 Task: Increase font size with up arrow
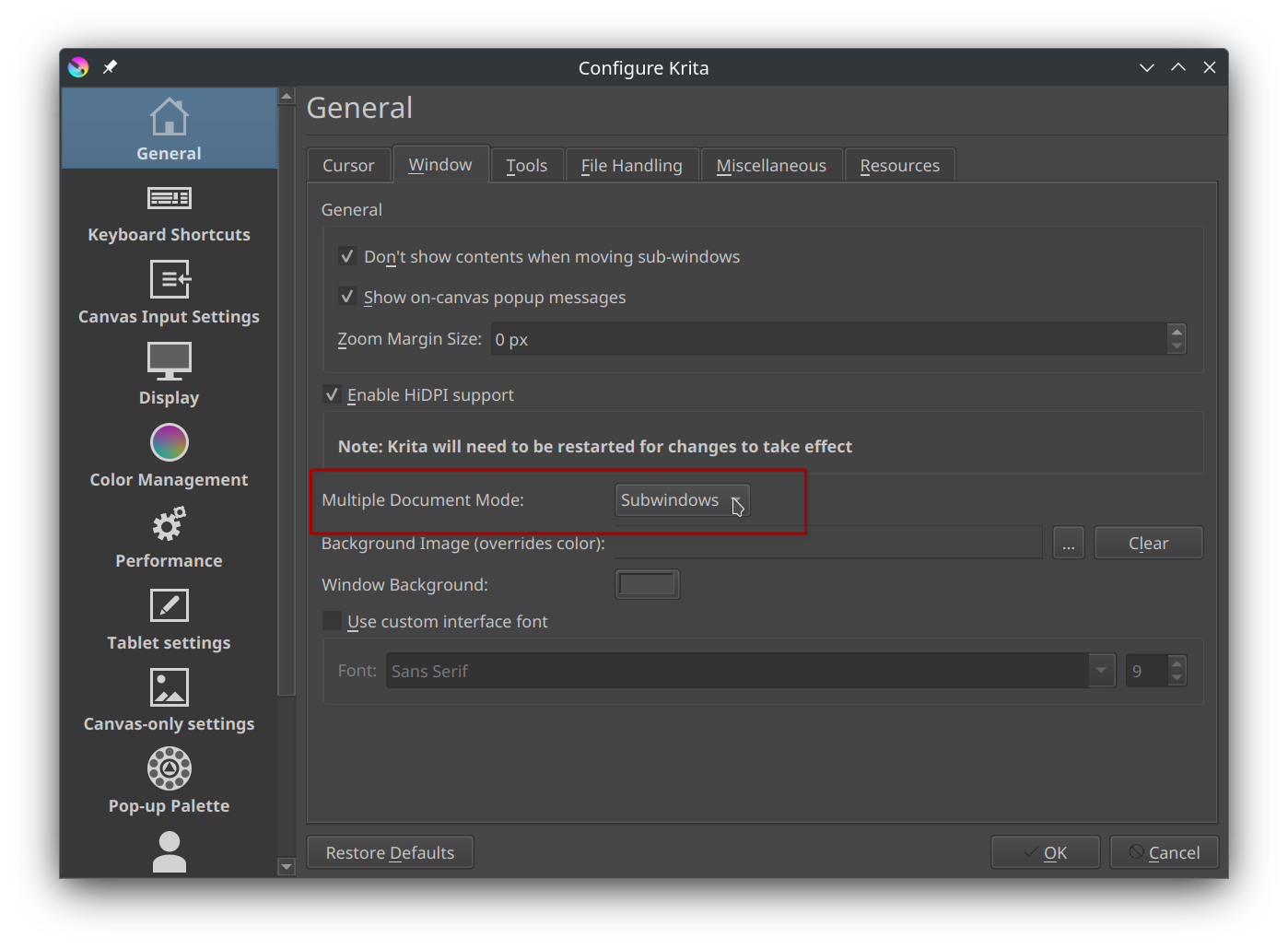1177,663
